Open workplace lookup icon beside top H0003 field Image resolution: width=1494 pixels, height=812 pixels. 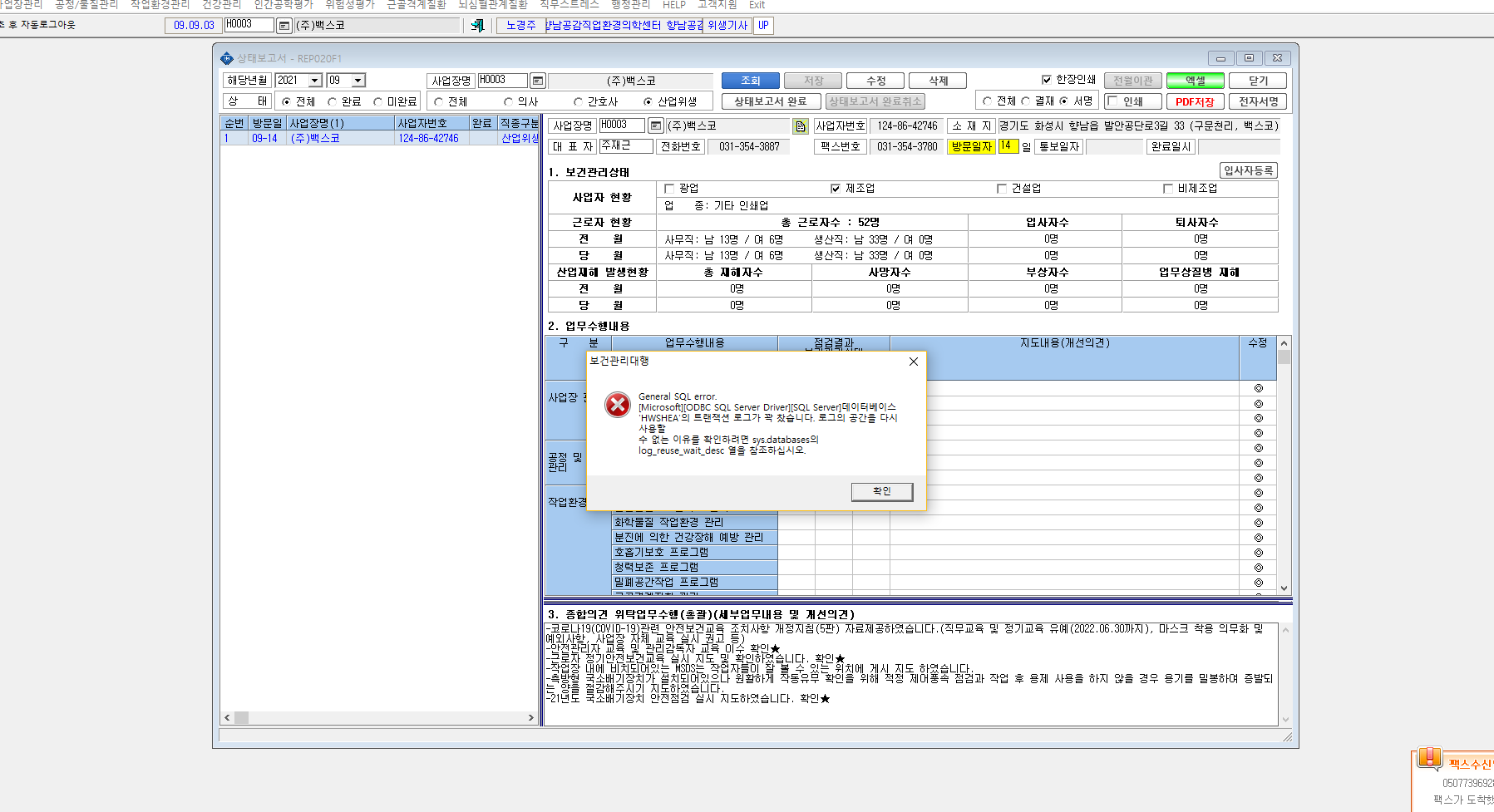[284, 26]
